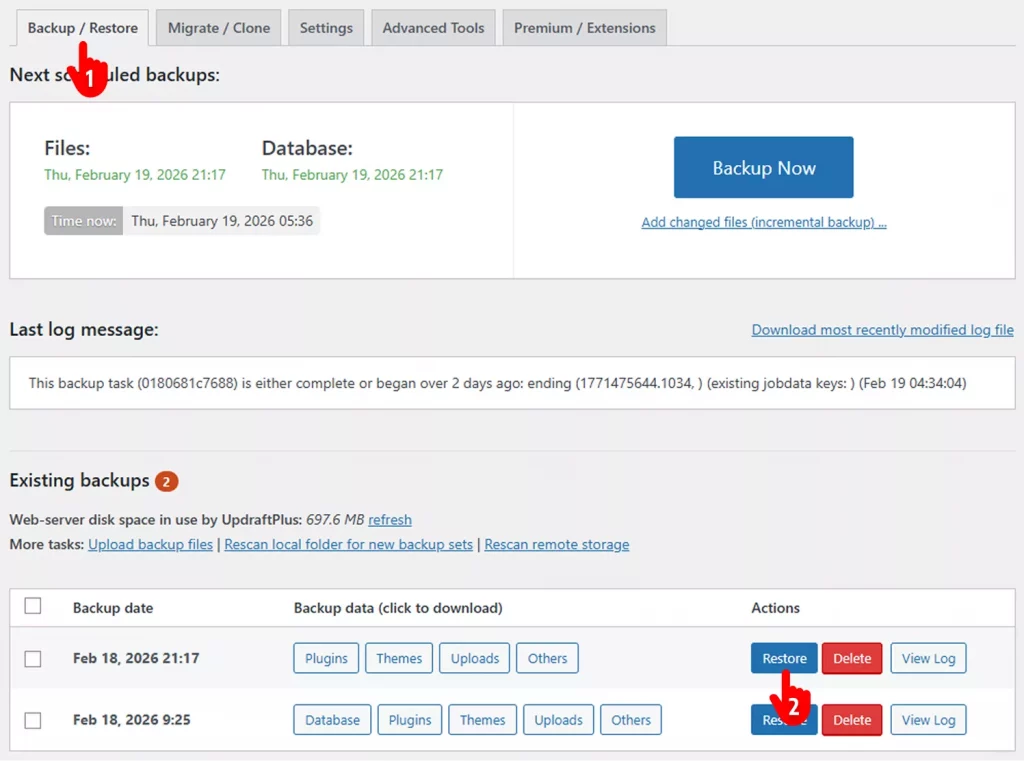The width and height of the screenshot is (1024, 761).
Task: Download the Plugins data from the 21:17 backup
Action: point(325,658)
